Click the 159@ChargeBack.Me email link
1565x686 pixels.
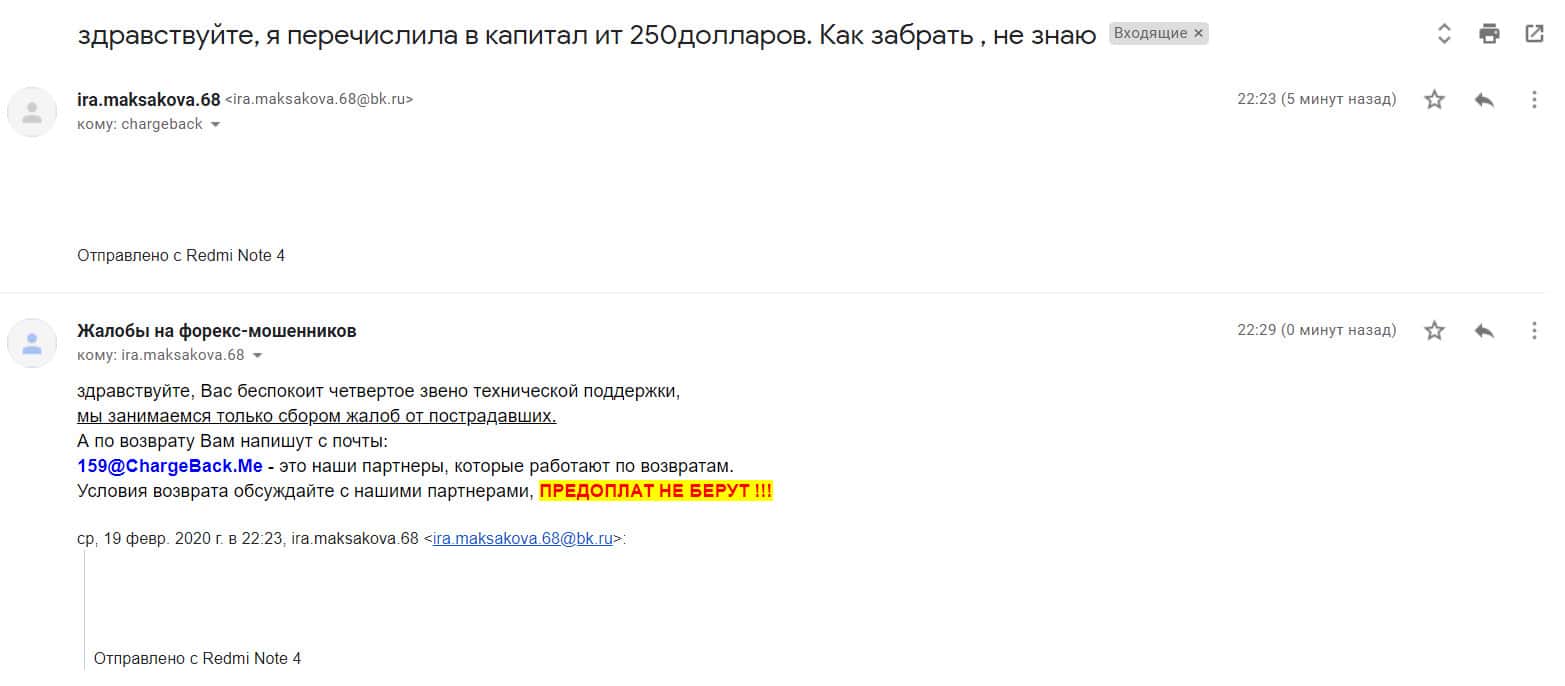[x=169, y=466]
